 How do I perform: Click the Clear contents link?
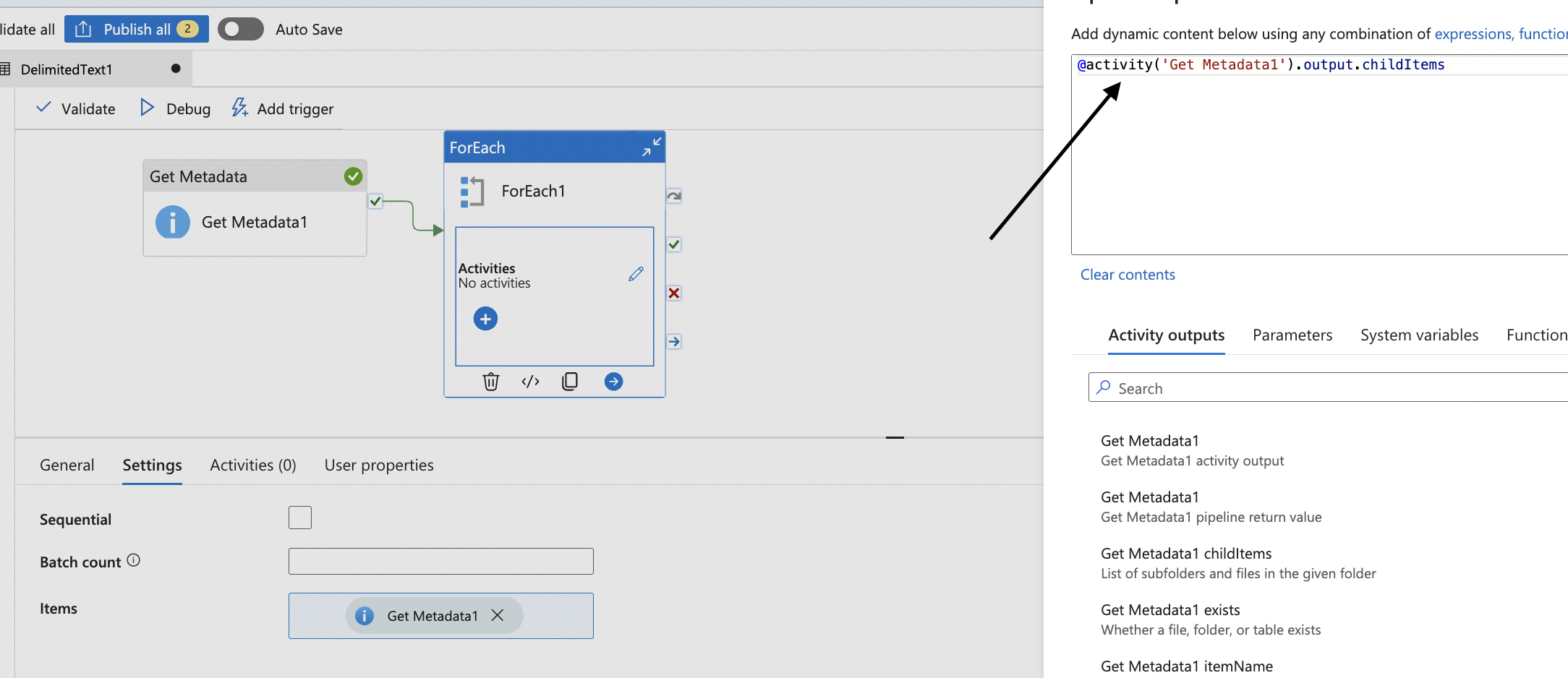(1128, 274)
